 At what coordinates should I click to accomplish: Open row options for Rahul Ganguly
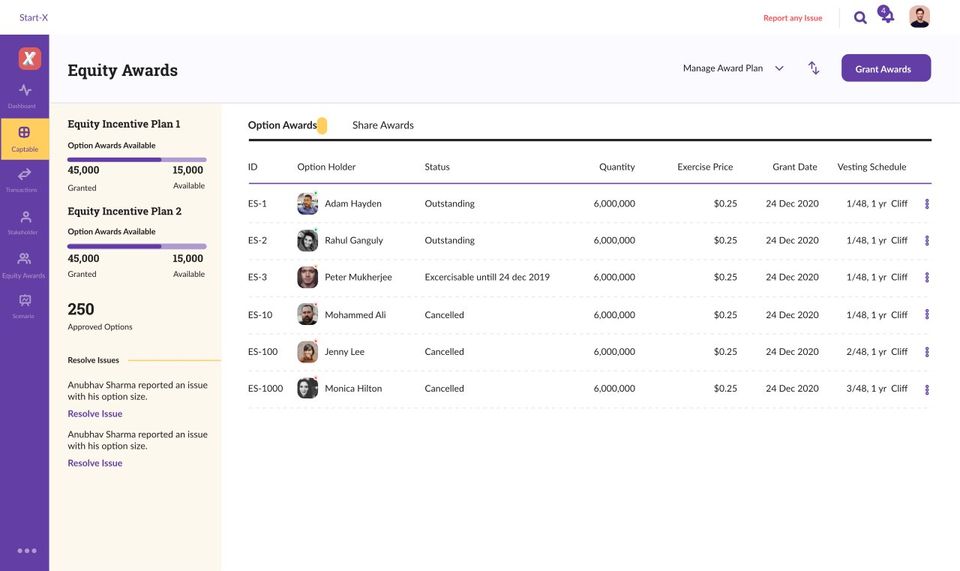tap(927, 241)
